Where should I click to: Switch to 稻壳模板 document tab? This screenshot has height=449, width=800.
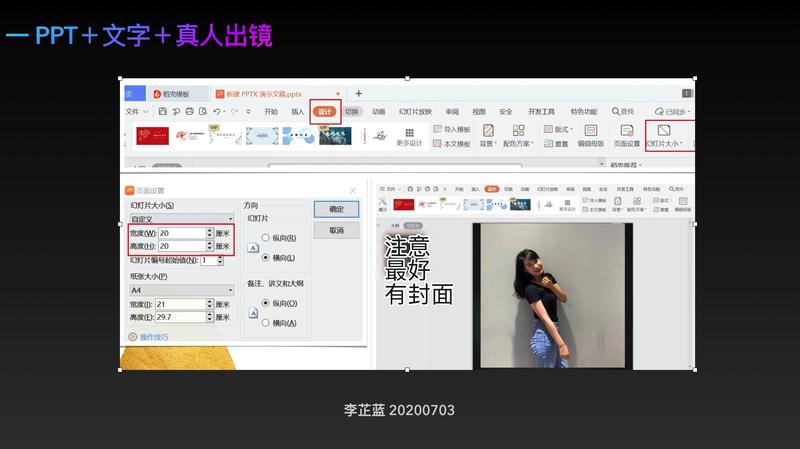coord(178,94)
